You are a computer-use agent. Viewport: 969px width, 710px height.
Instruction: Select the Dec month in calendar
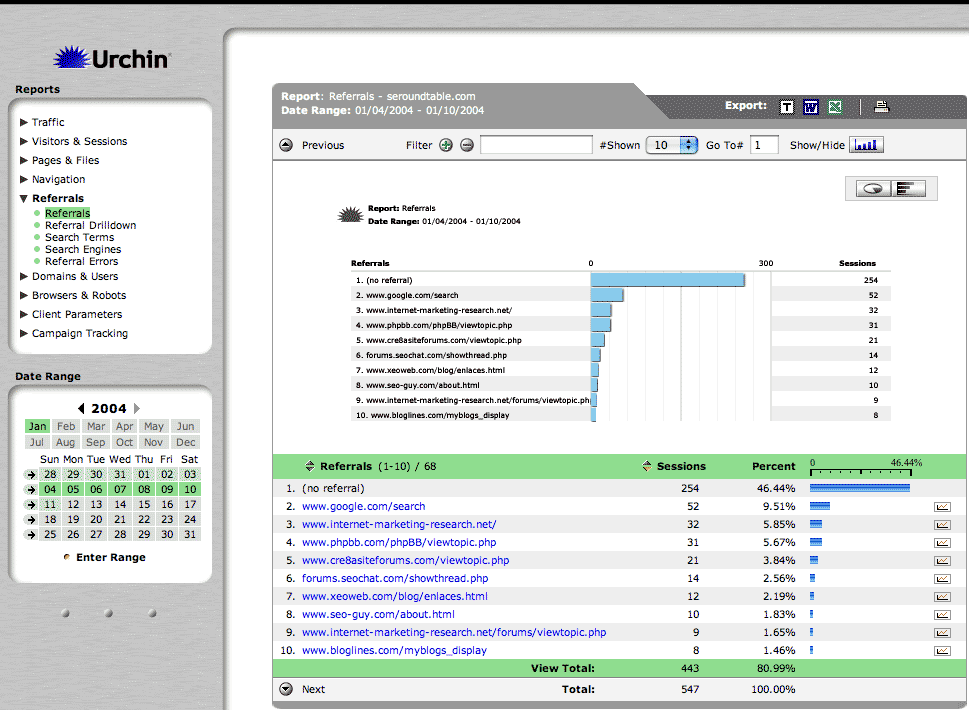coord(185,442)
